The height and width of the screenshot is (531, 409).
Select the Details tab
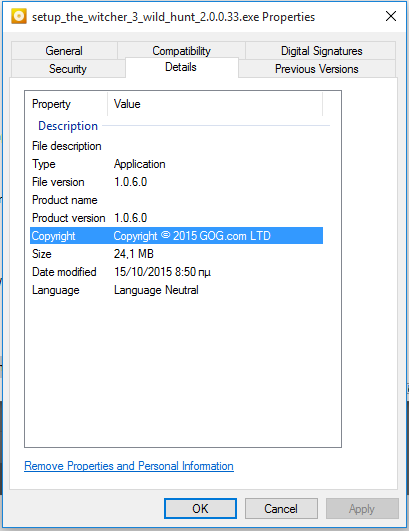(x=181, y=67)
